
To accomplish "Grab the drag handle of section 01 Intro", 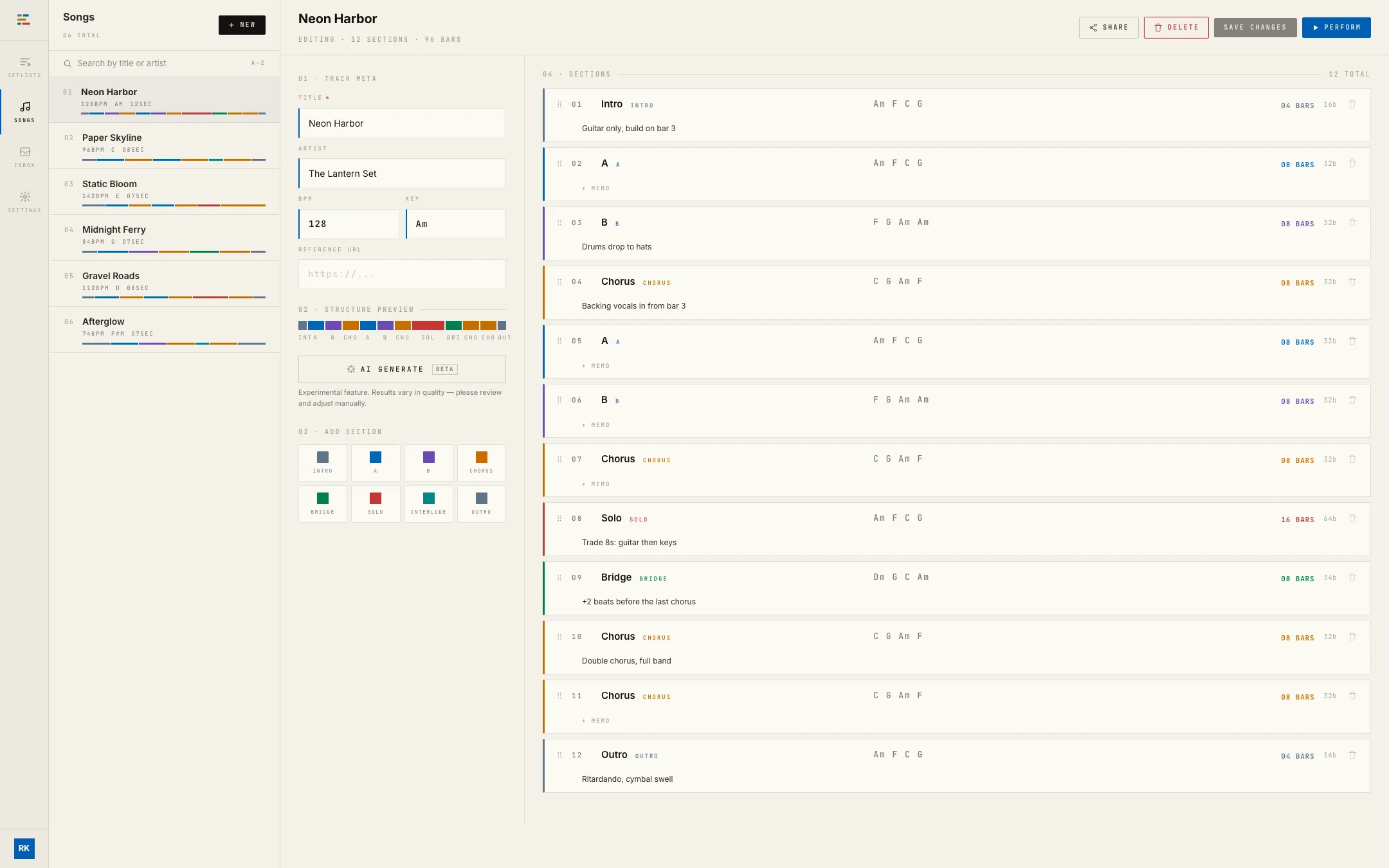I will 559,104.
